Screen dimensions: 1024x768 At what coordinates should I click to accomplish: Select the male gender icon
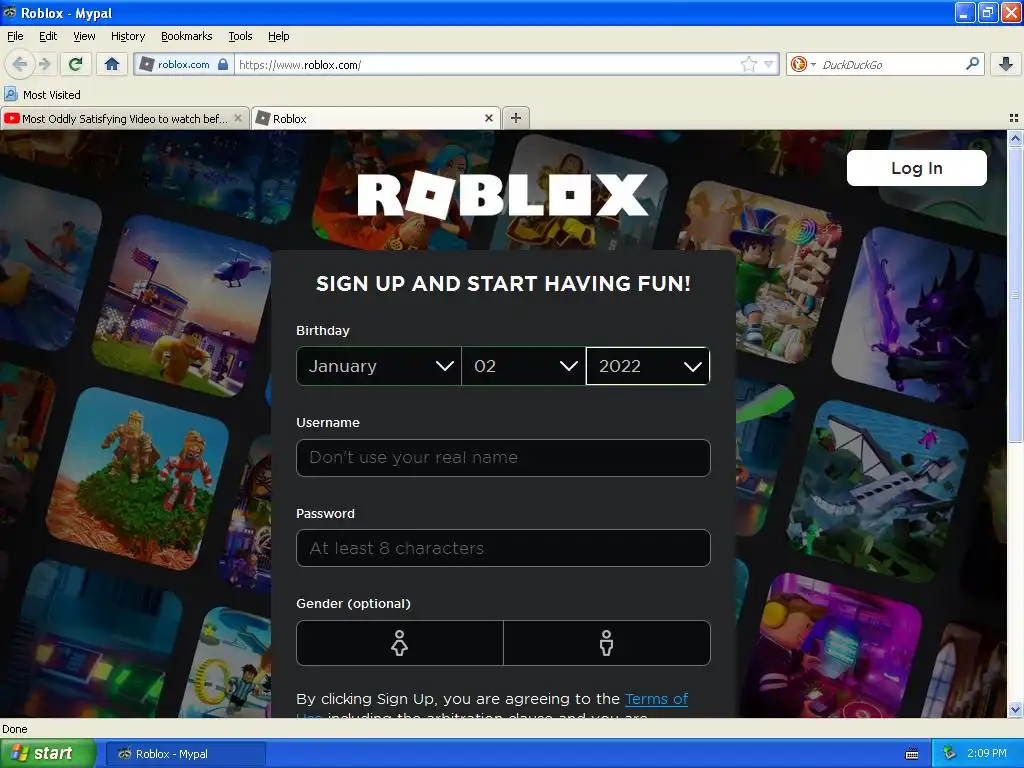point(607,643)
